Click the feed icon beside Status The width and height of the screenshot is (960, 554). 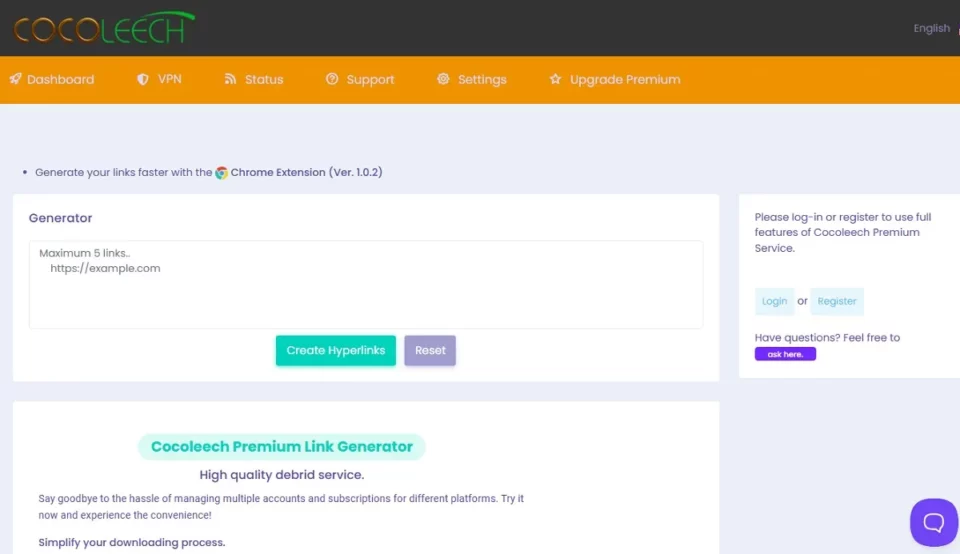point(230,79)
